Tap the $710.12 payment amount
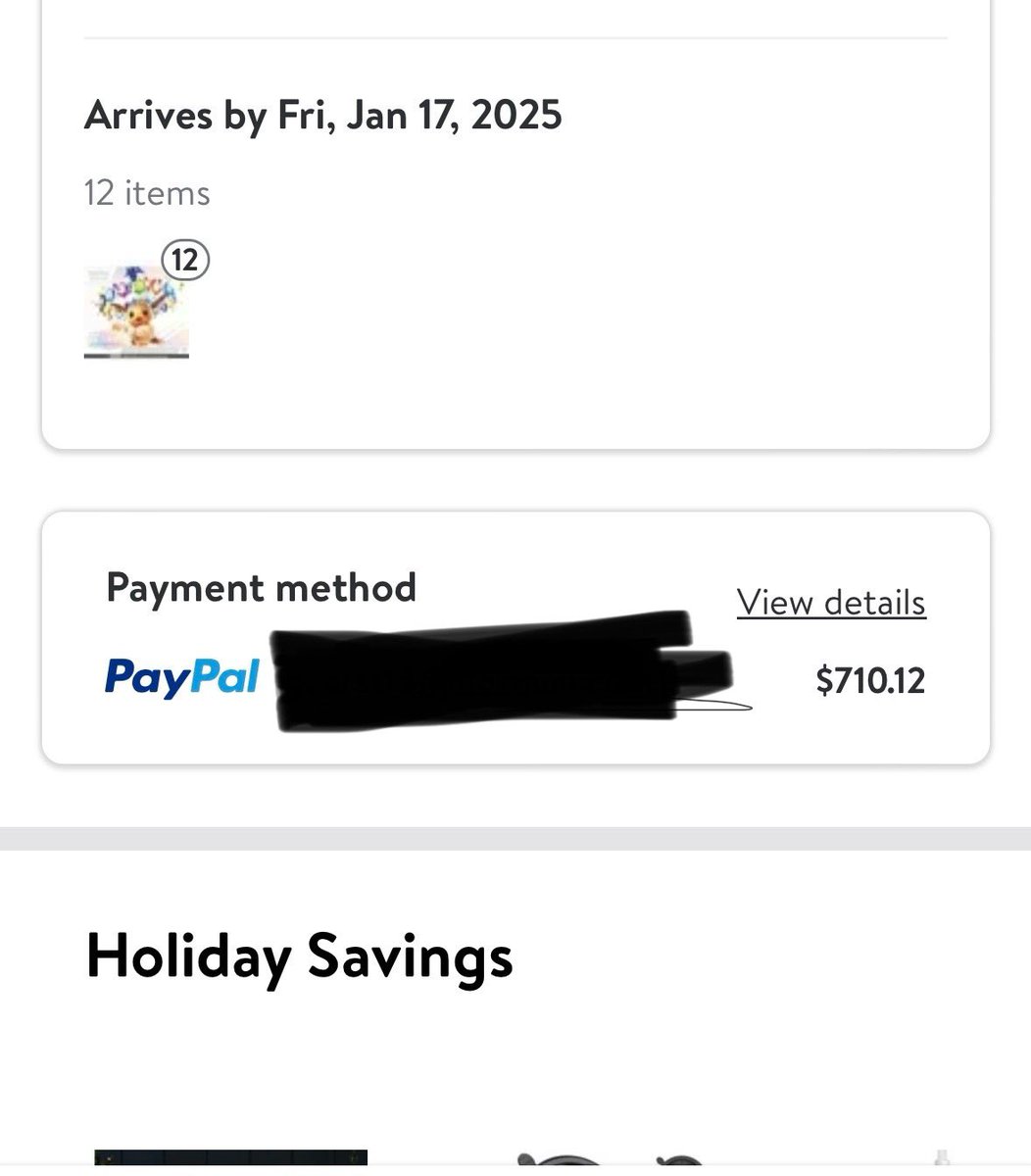Viewport: 1031px width, 1176px height. coord(870,680)
